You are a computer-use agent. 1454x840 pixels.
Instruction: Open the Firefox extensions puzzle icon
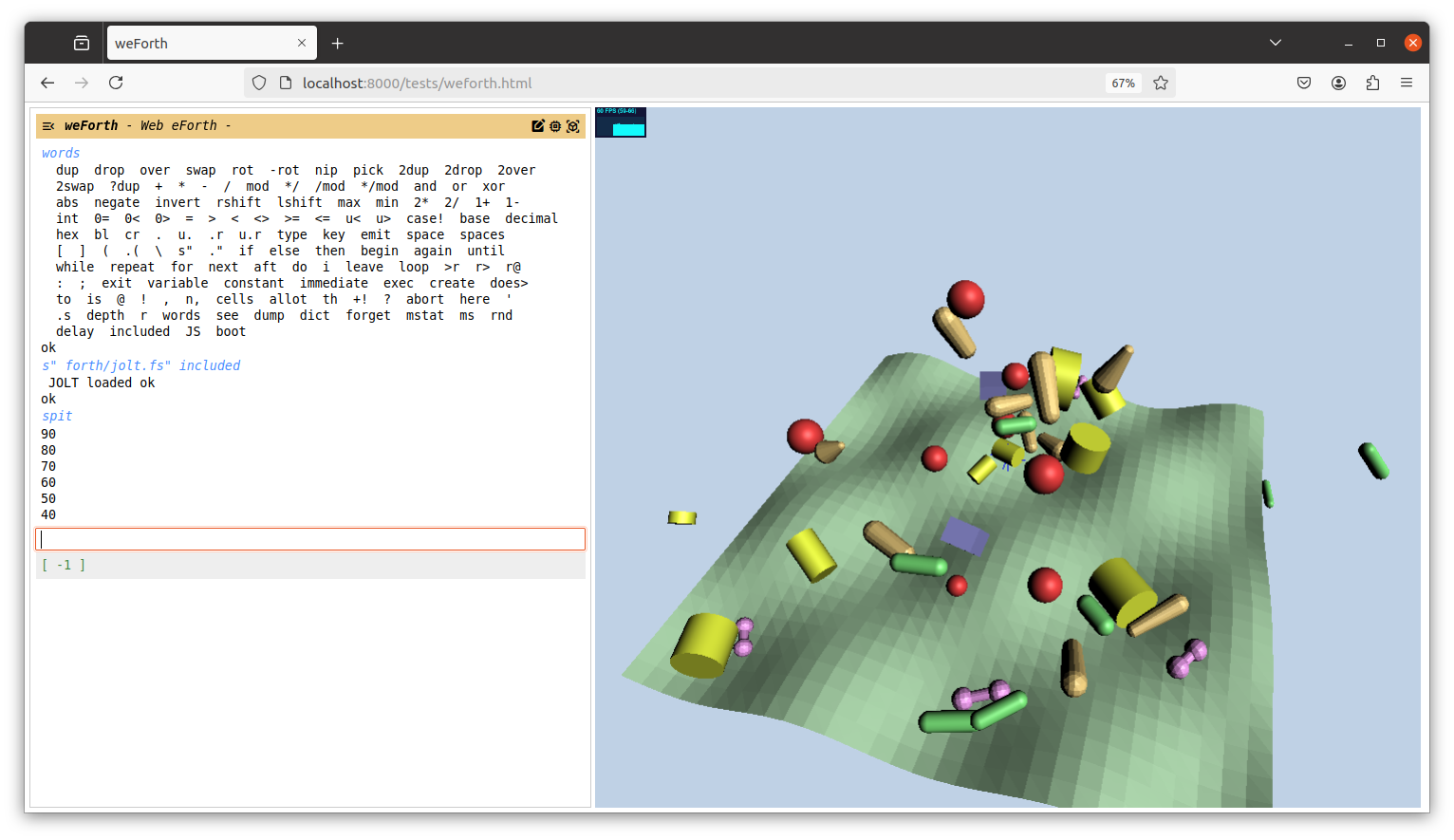pos(1372,84)
